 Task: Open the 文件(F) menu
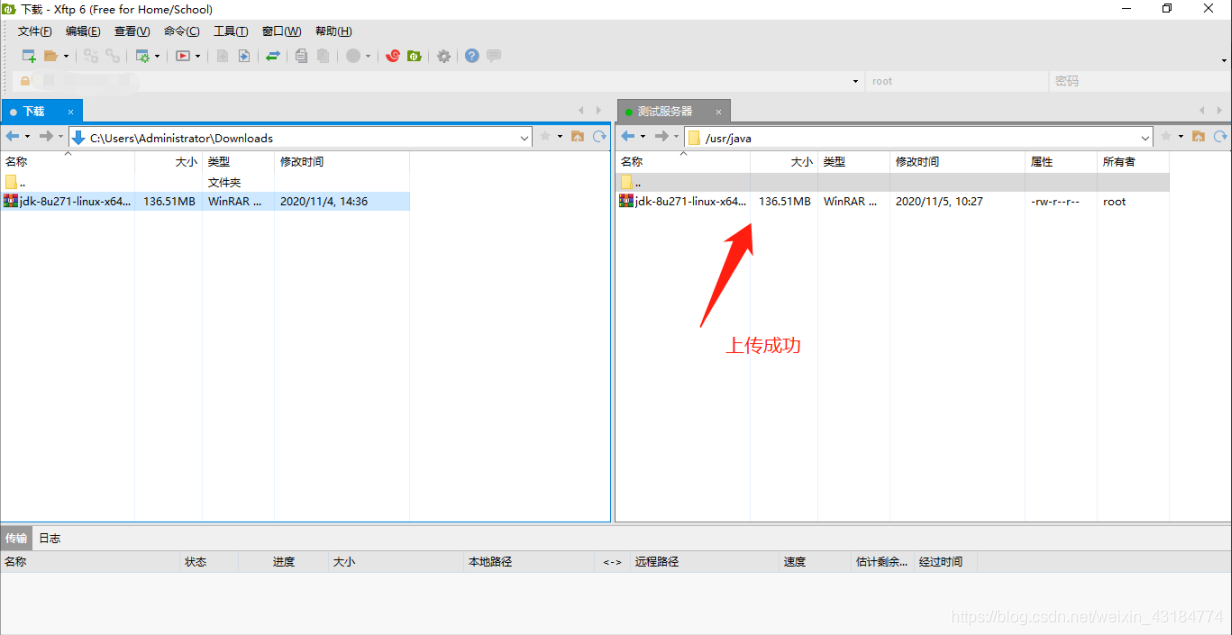[35, 31]
